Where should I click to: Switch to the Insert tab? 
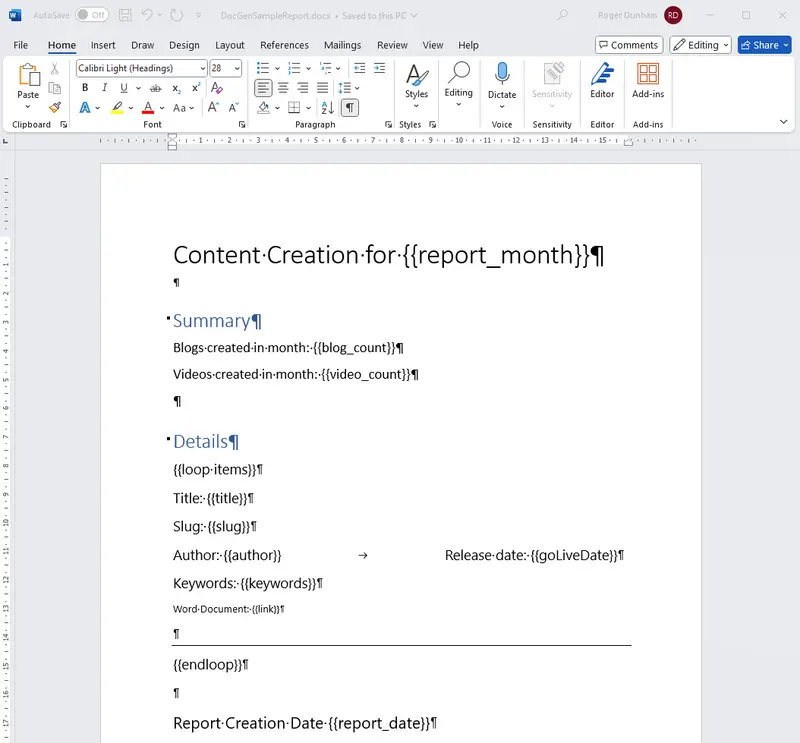[x=103, y=45]
